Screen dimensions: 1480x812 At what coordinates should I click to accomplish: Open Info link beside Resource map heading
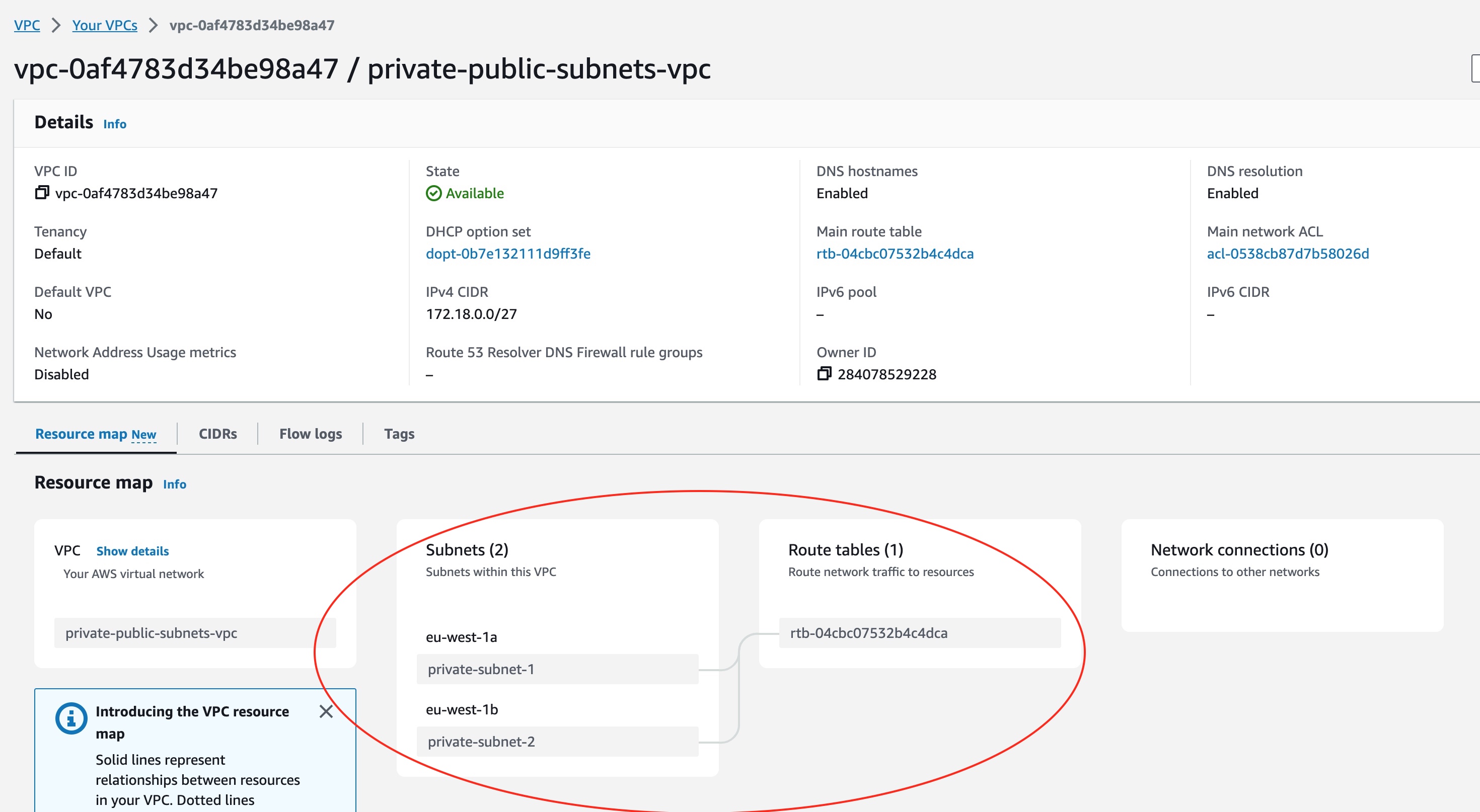tap(175, 484)
